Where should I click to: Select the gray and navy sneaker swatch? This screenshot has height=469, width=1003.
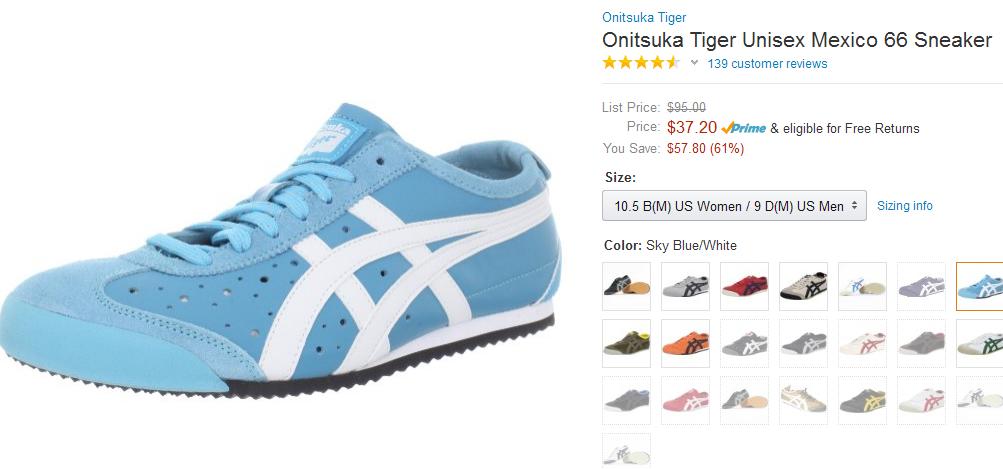pos(685,286)
